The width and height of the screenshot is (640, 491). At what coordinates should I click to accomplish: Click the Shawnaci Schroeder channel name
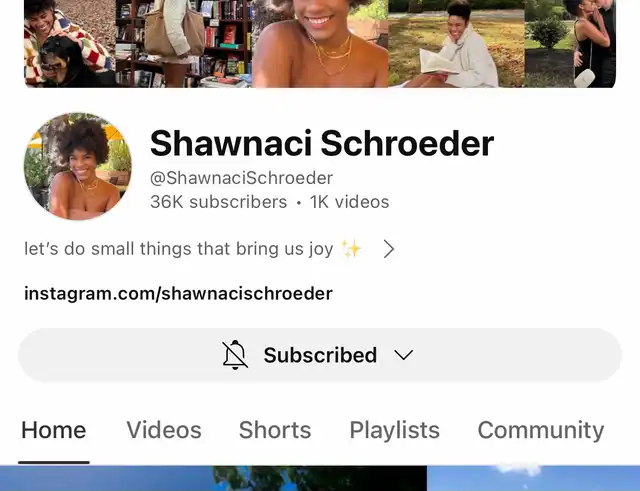pyautogui.click(x=322, y=143)
